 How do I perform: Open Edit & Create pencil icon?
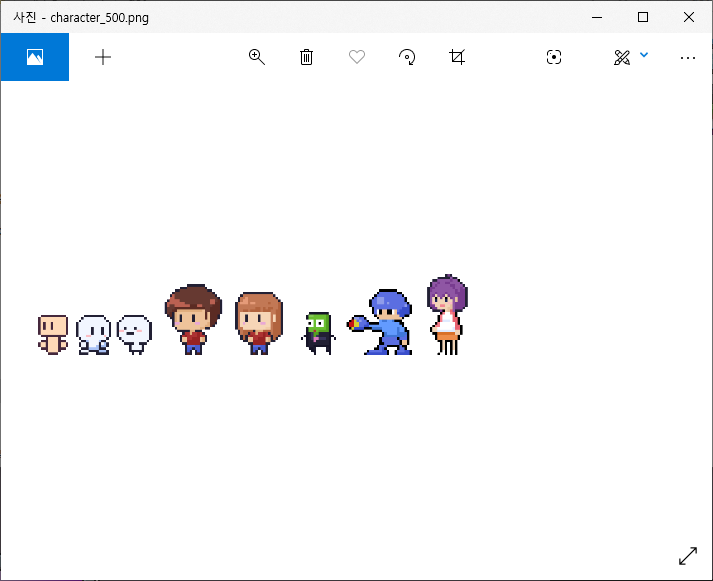click(x=622, y=57)
